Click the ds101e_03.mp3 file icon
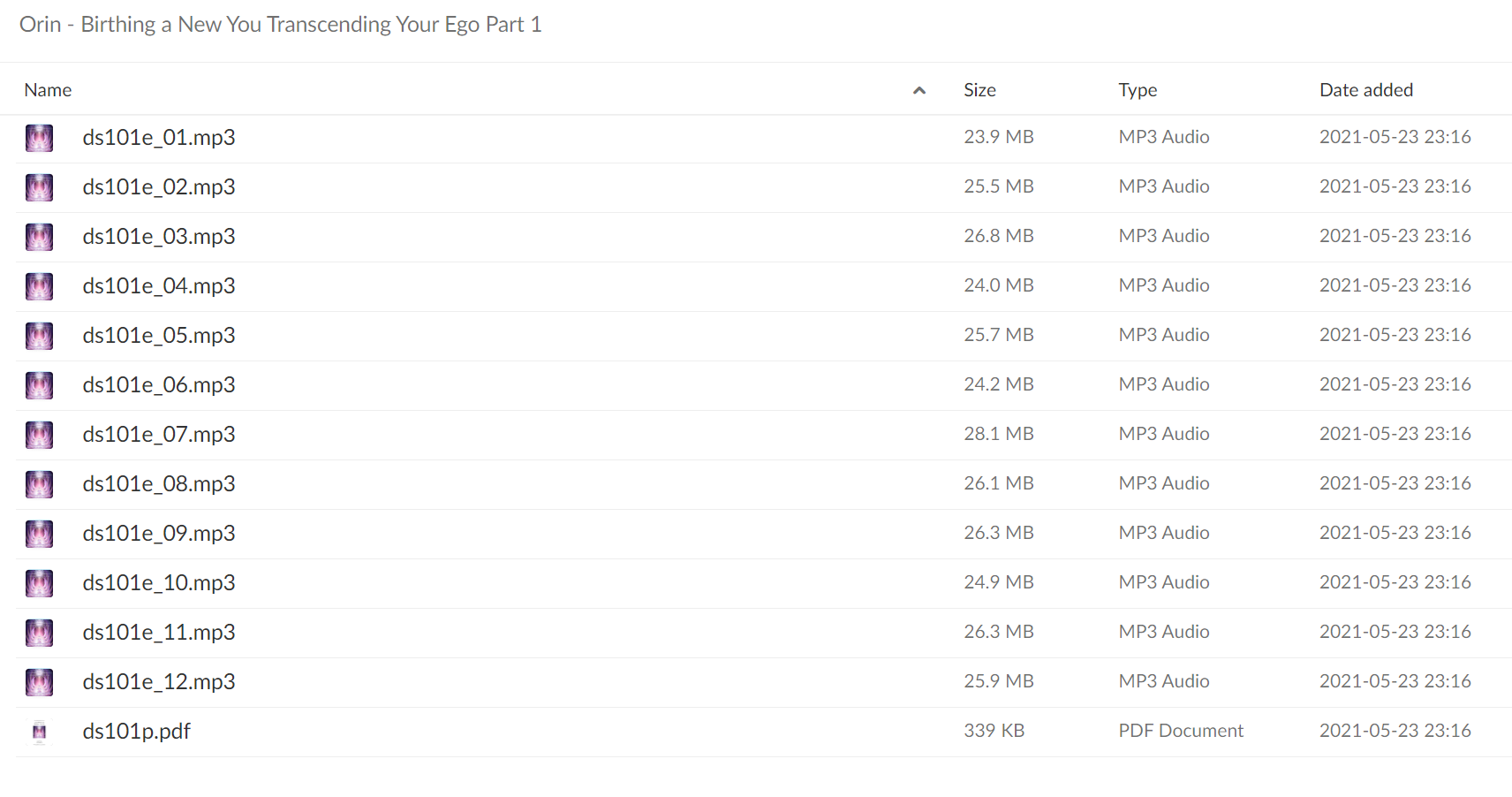This screenshot has width=1512, height=797. (x=39, y=237)
